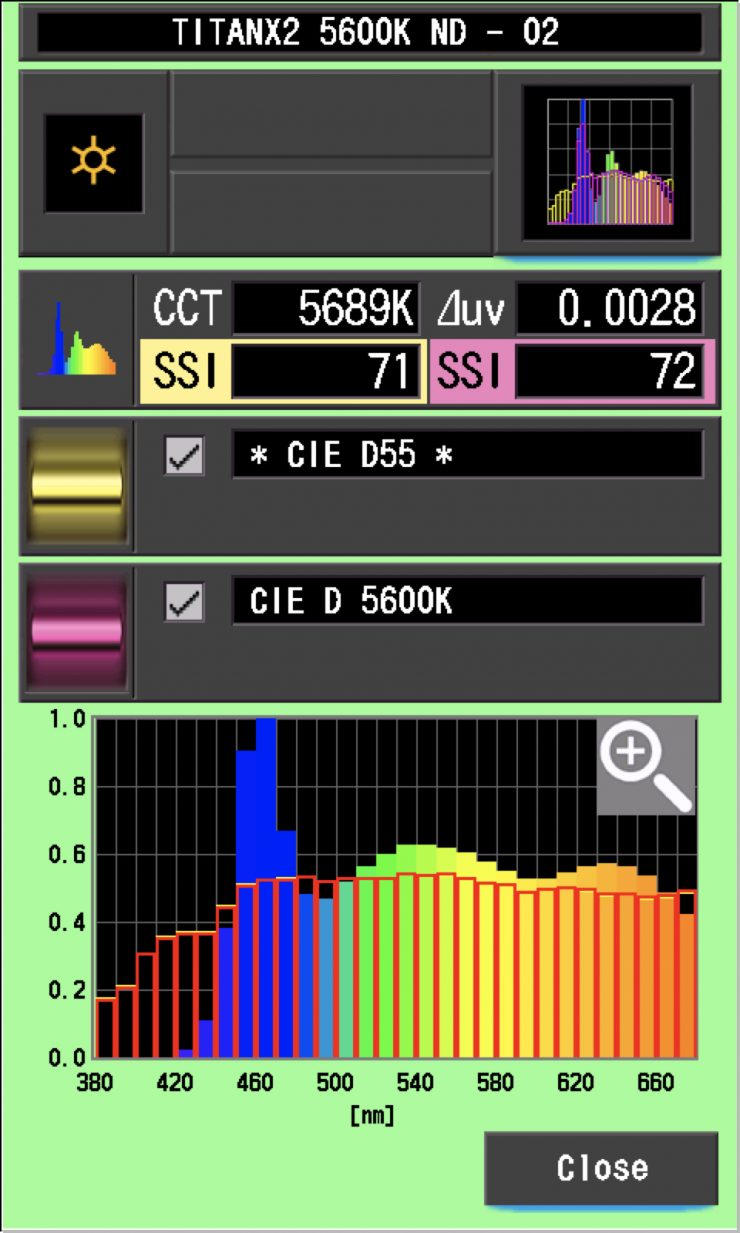Tap the Δuv value 0.0028

pos(609,310)
